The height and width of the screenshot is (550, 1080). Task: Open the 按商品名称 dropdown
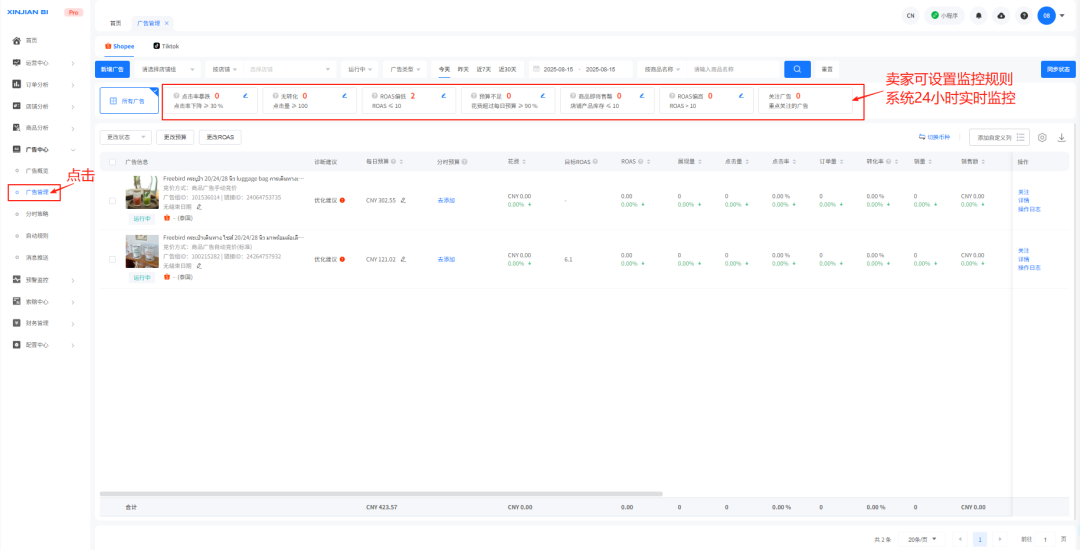click(x=662, y=69)
